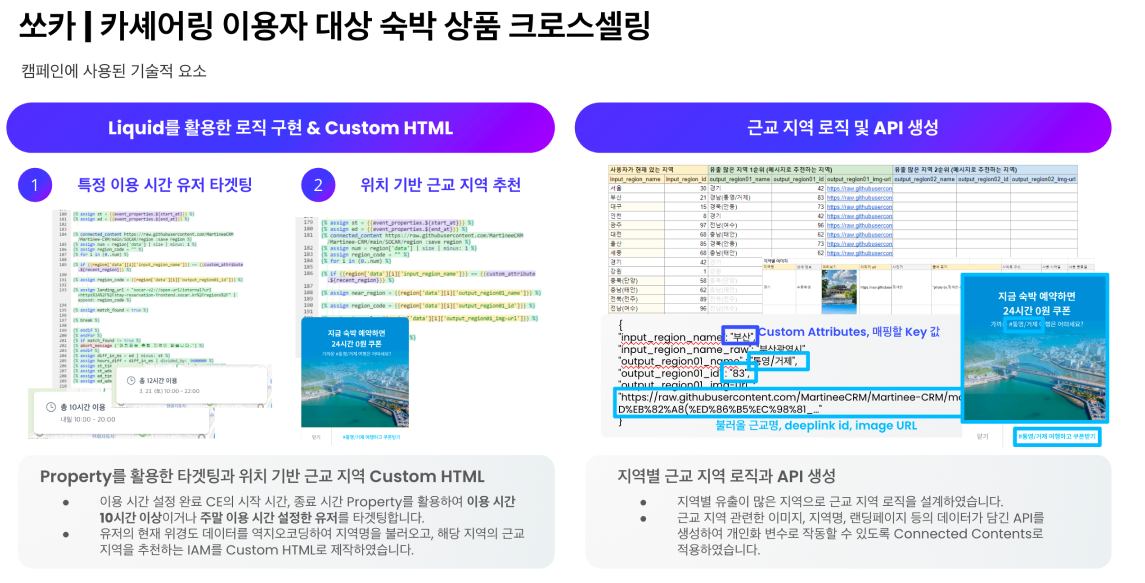Image resolution: width=1145 pixels, height=583 pixels.
Task: Click the clock icon in the 10-hour usage notification
Action: click(x=51, y=407)
